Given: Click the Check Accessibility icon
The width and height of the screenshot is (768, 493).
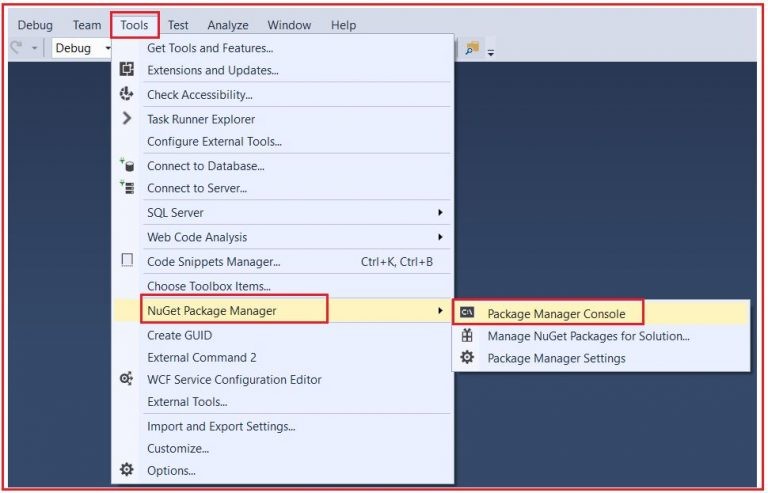Looking at the screenshot, I should point(127,94).
